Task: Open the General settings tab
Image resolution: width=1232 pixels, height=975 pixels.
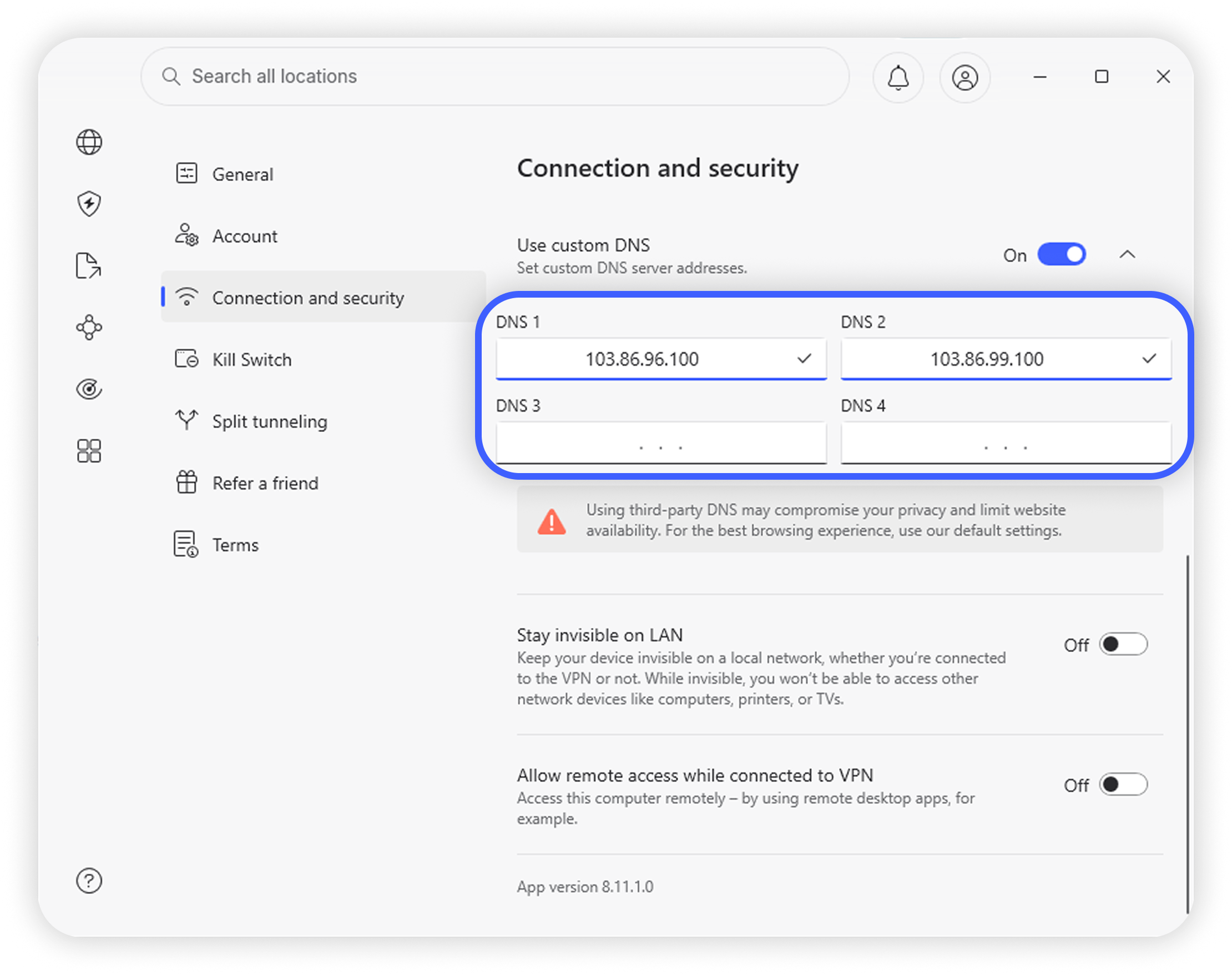Action: point(323,174)
